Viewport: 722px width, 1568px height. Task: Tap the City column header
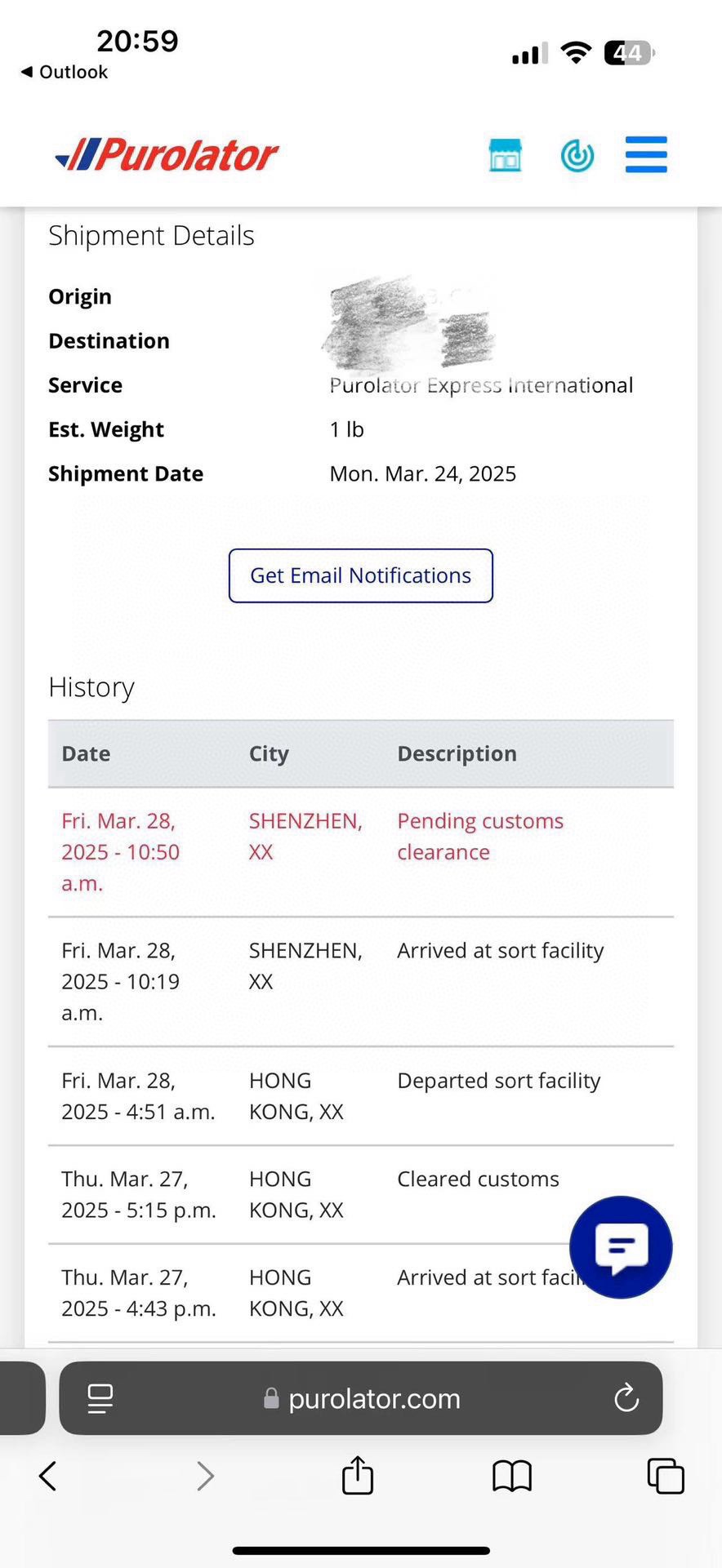coord(269,753)
